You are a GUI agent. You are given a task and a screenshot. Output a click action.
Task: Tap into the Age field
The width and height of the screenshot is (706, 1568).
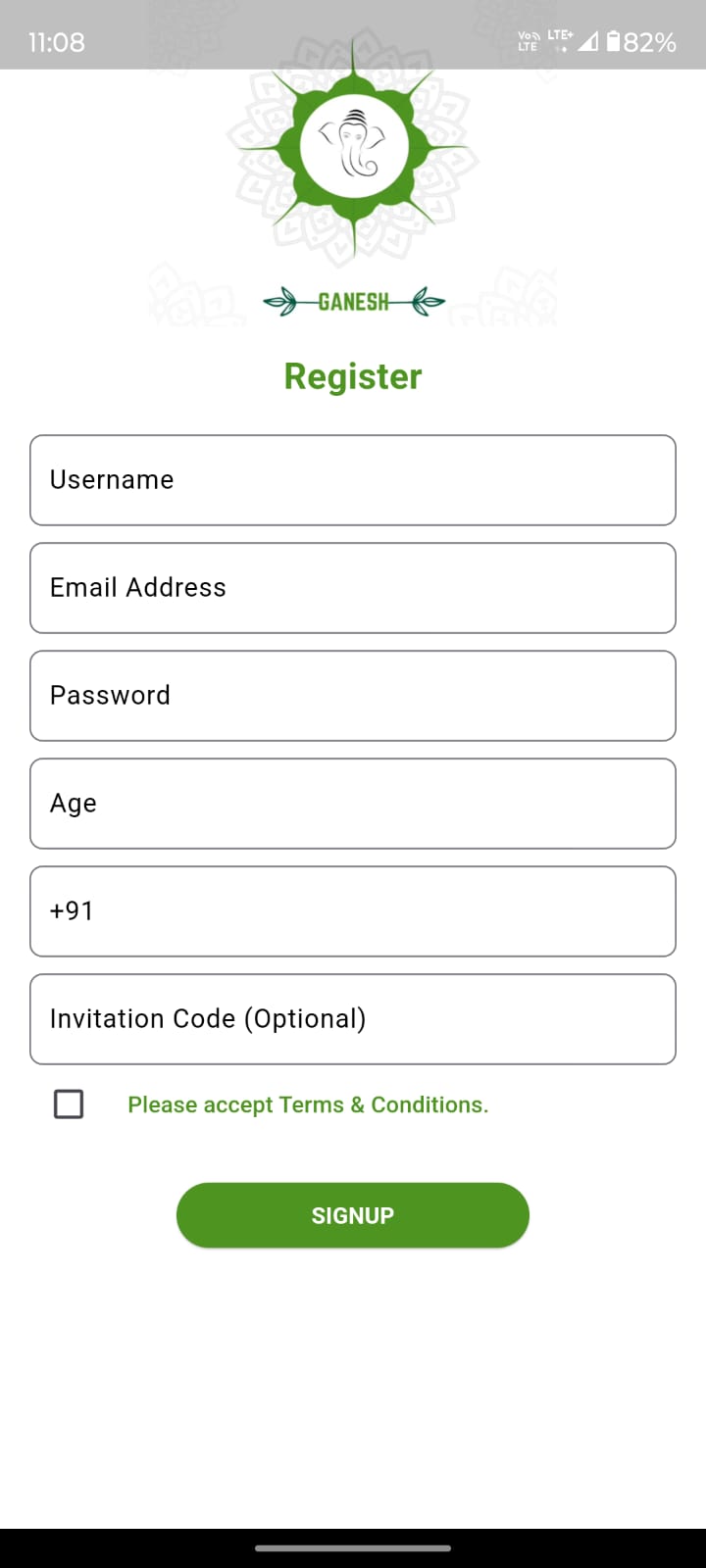[x=353, y=804]
